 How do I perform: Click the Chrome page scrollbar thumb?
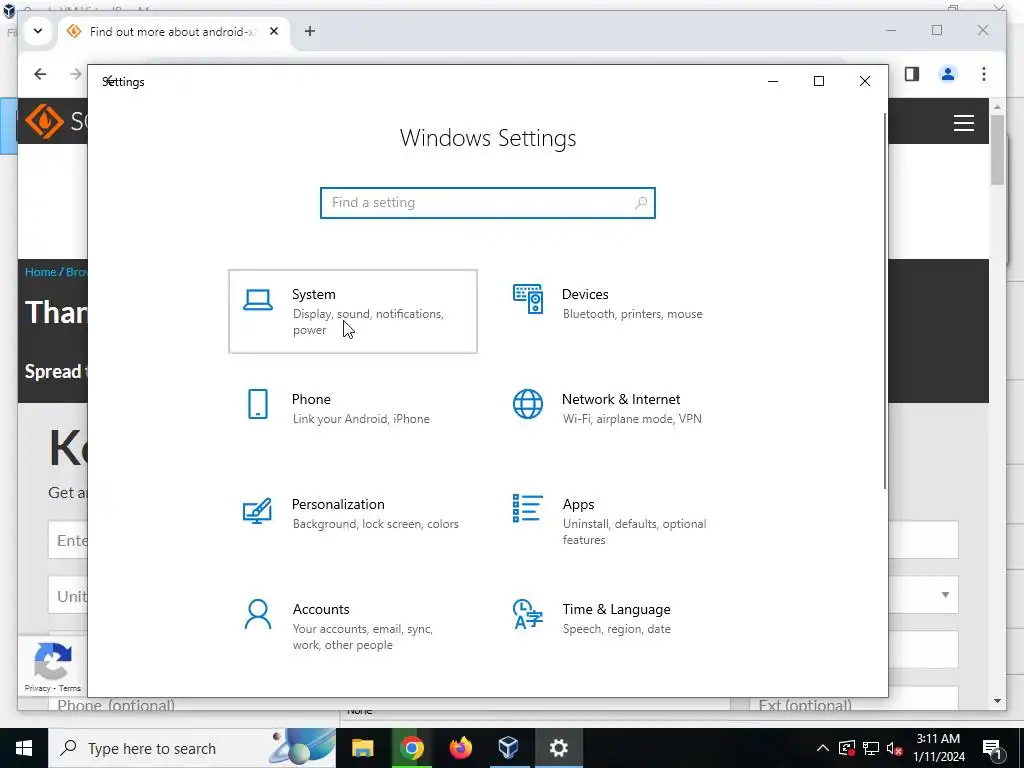(x=997, y=150)
